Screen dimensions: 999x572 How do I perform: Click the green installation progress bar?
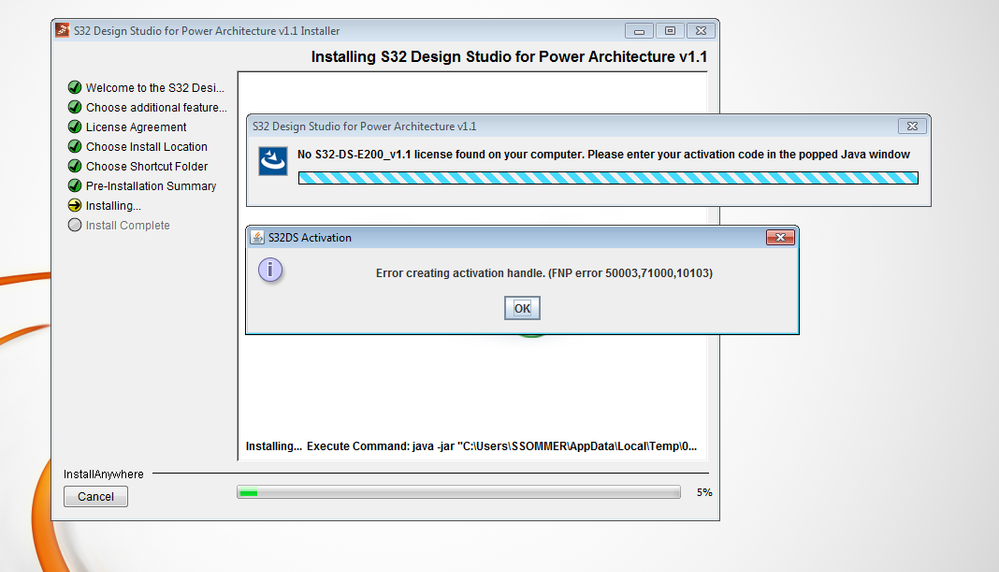pyautogui.click(x=459, y=492)
